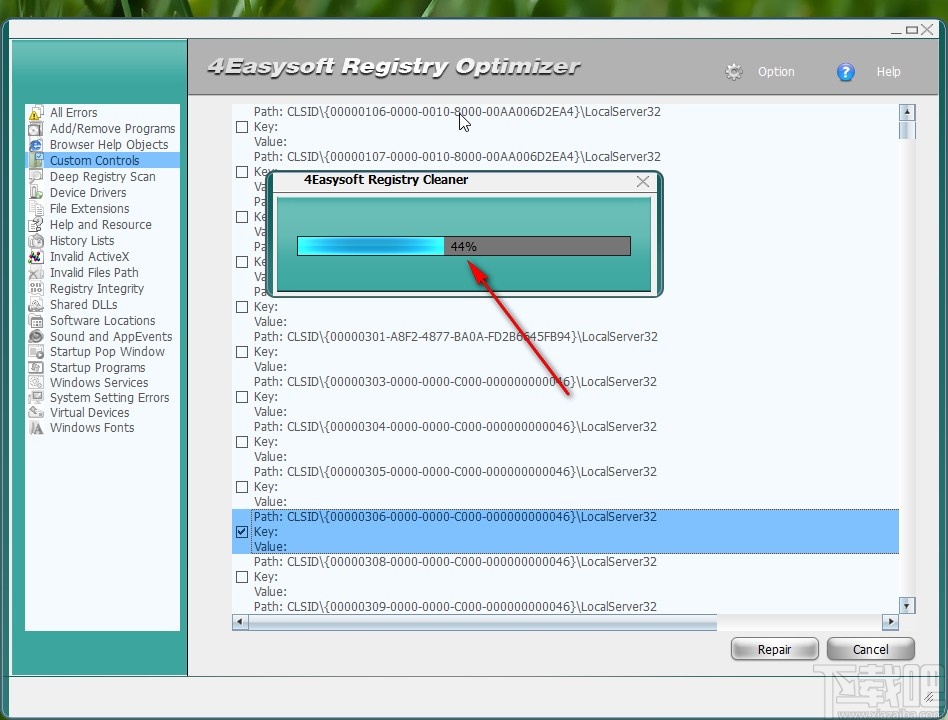Click the Option gear icon
This screenshot has width=948, height=720.
point(733,72)
